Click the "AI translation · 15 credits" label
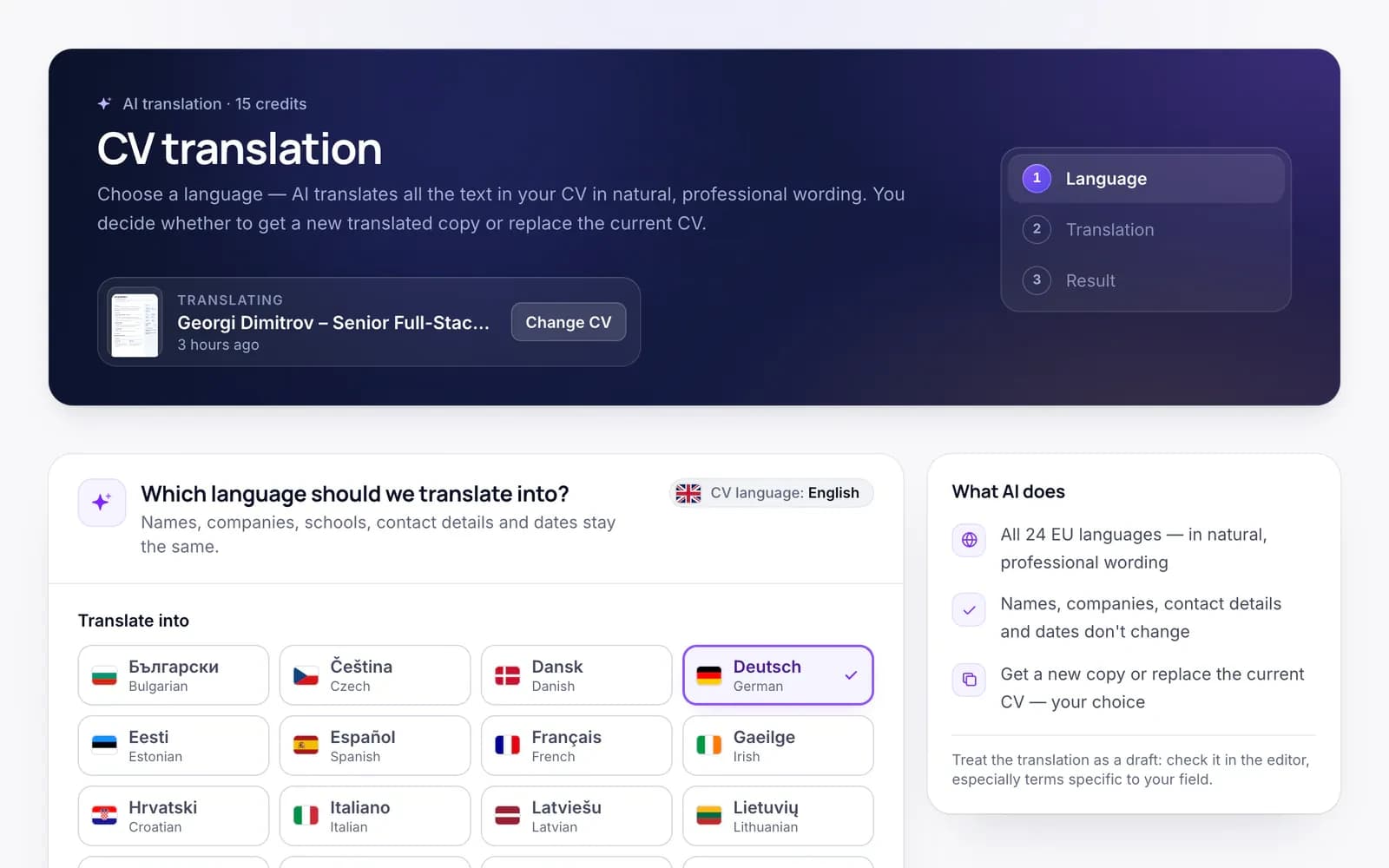The width and height of the screenshot is (1389, 868). pos(214,103)
